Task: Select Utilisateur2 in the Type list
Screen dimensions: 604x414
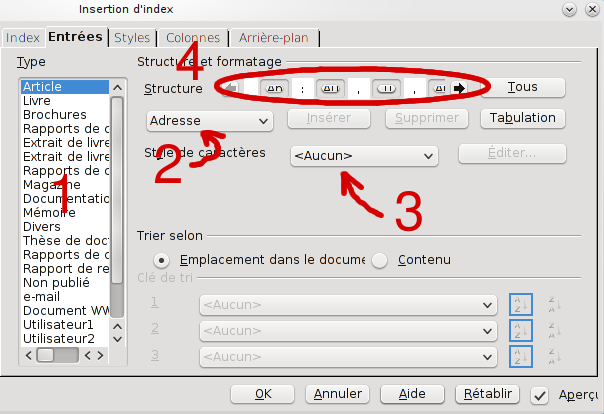Action: tap(65, 339)
